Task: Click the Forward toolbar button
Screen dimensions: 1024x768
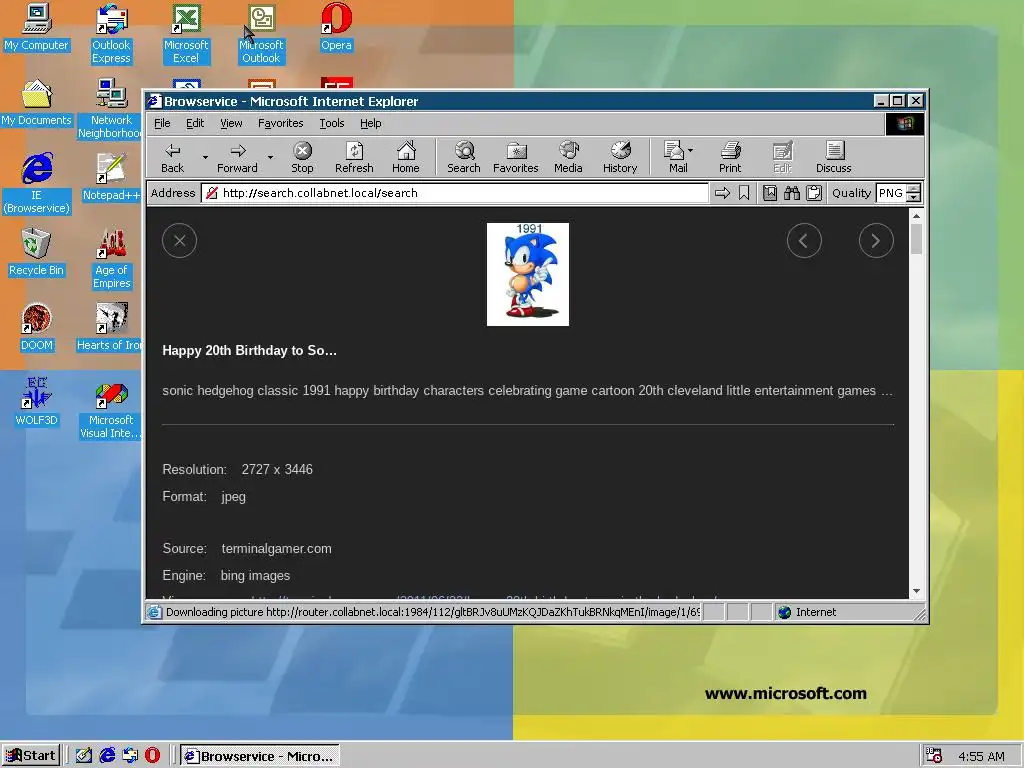Action: [x=237, y=157]
